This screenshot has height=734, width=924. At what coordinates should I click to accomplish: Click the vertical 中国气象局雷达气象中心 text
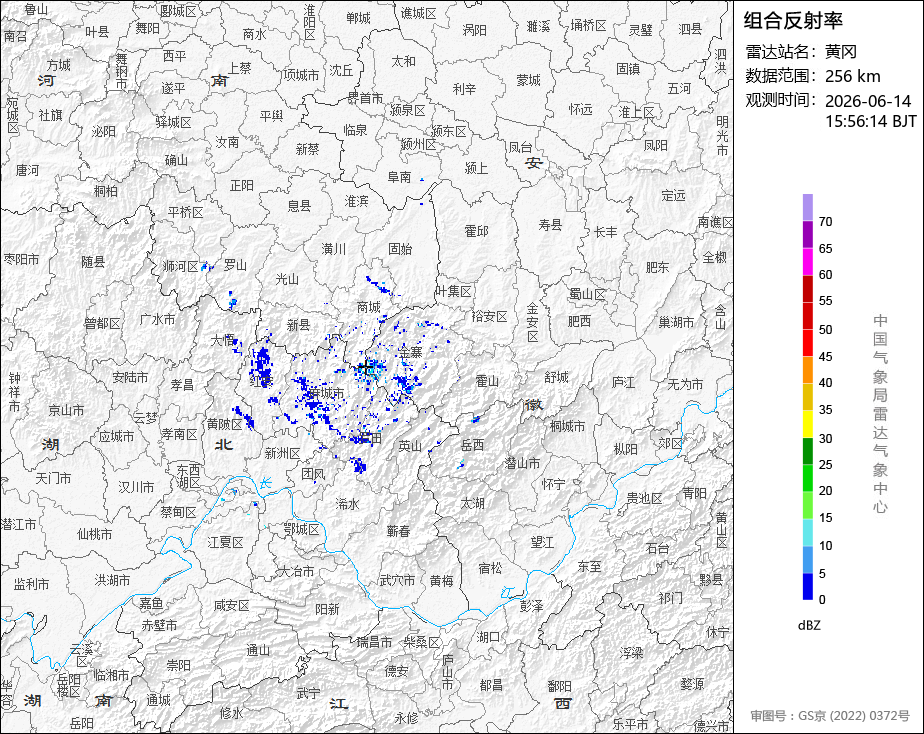pyautogui.click(x=880, y=414)
